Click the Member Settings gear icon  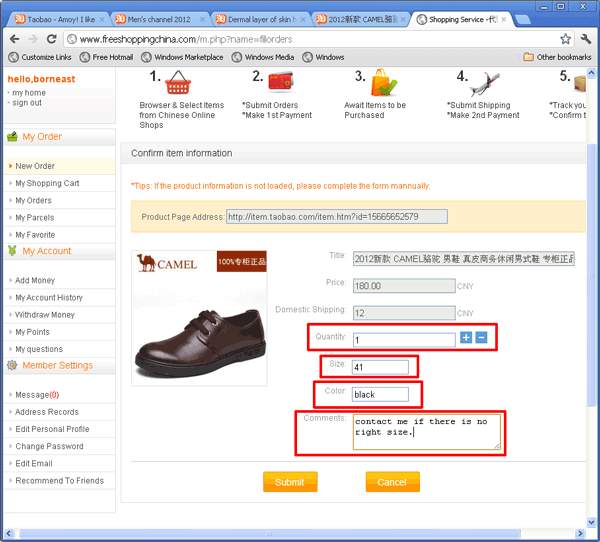coord(12,365)
